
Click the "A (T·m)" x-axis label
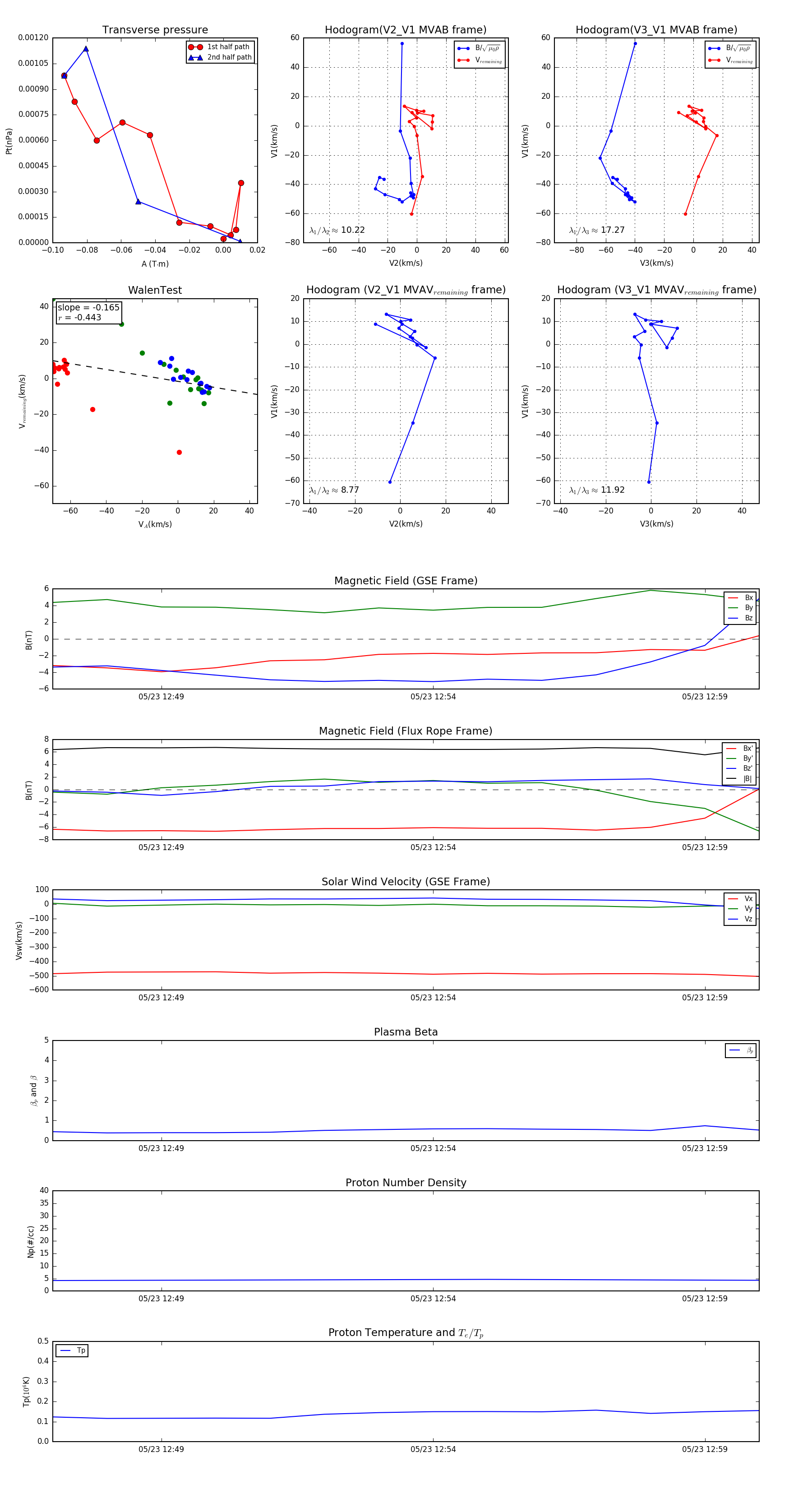click(155, 264)
